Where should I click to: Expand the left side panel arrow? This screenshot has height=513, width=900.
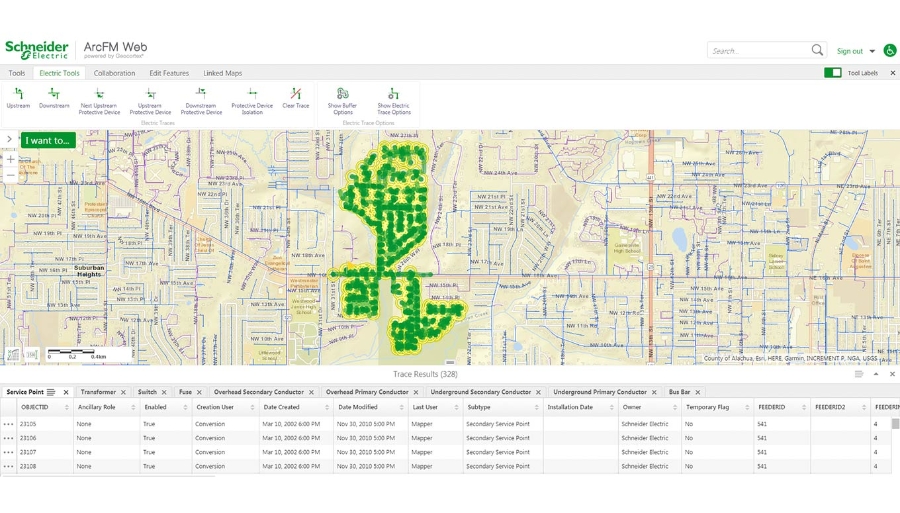coord(9,140)
